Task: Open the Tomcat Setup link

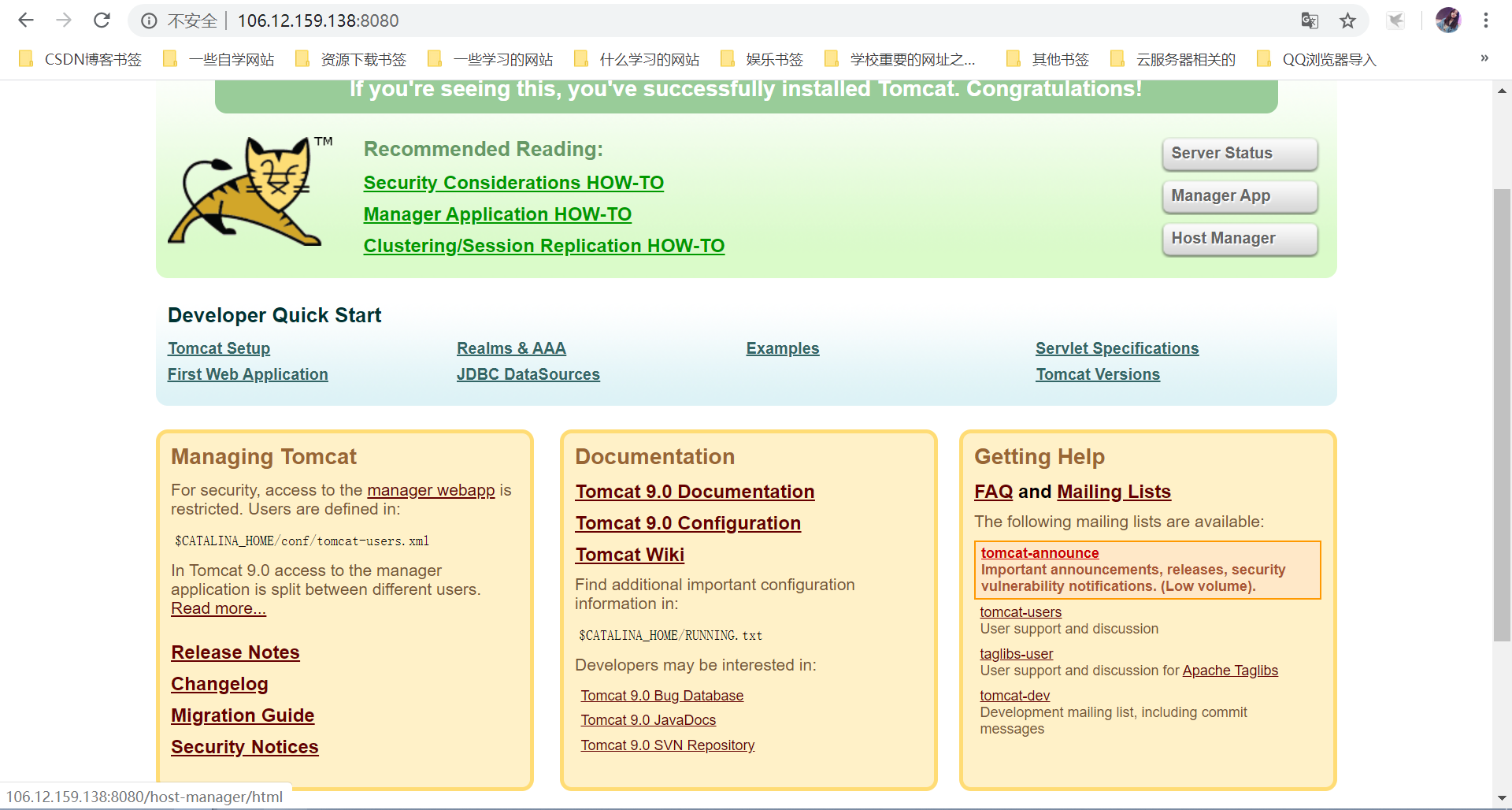Action: [219, 348]
